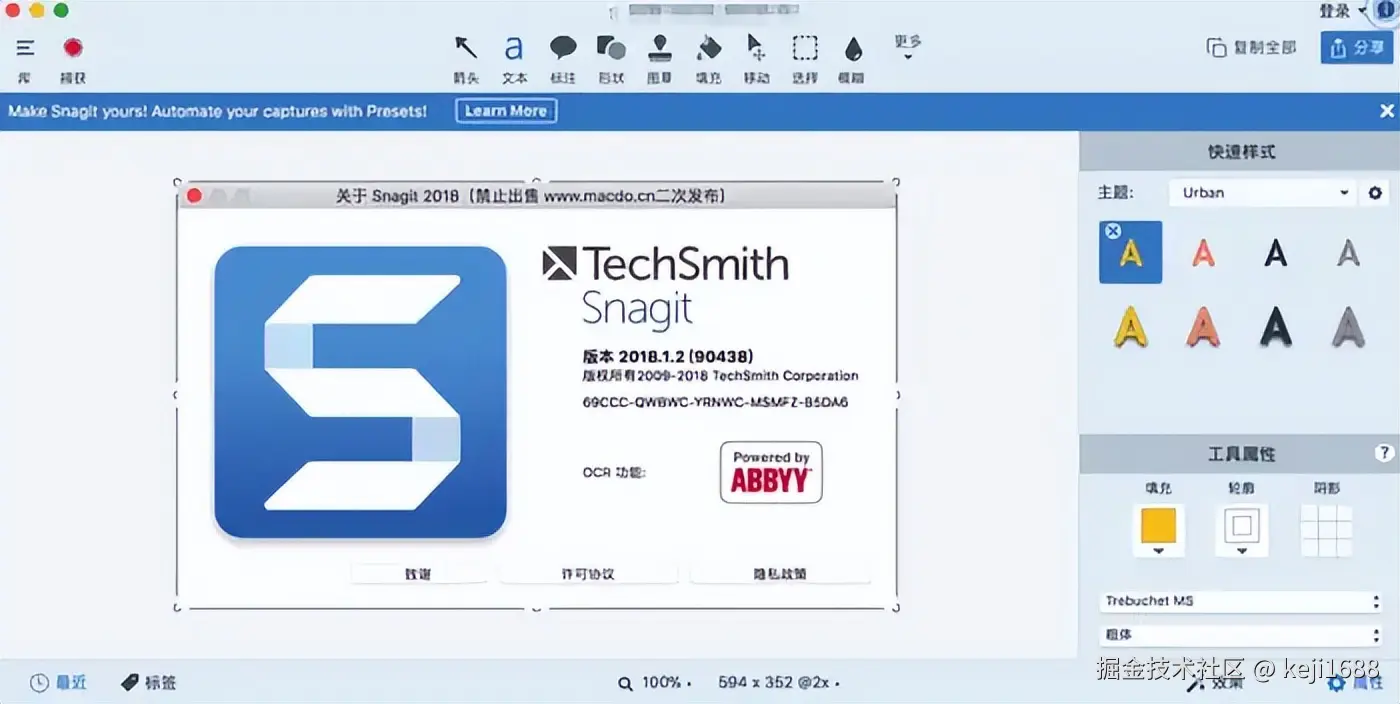This screenshot has height=704, width=1400.
Task: Select the Callout (标注) speech bubble tool
Action: coord(563,47)
